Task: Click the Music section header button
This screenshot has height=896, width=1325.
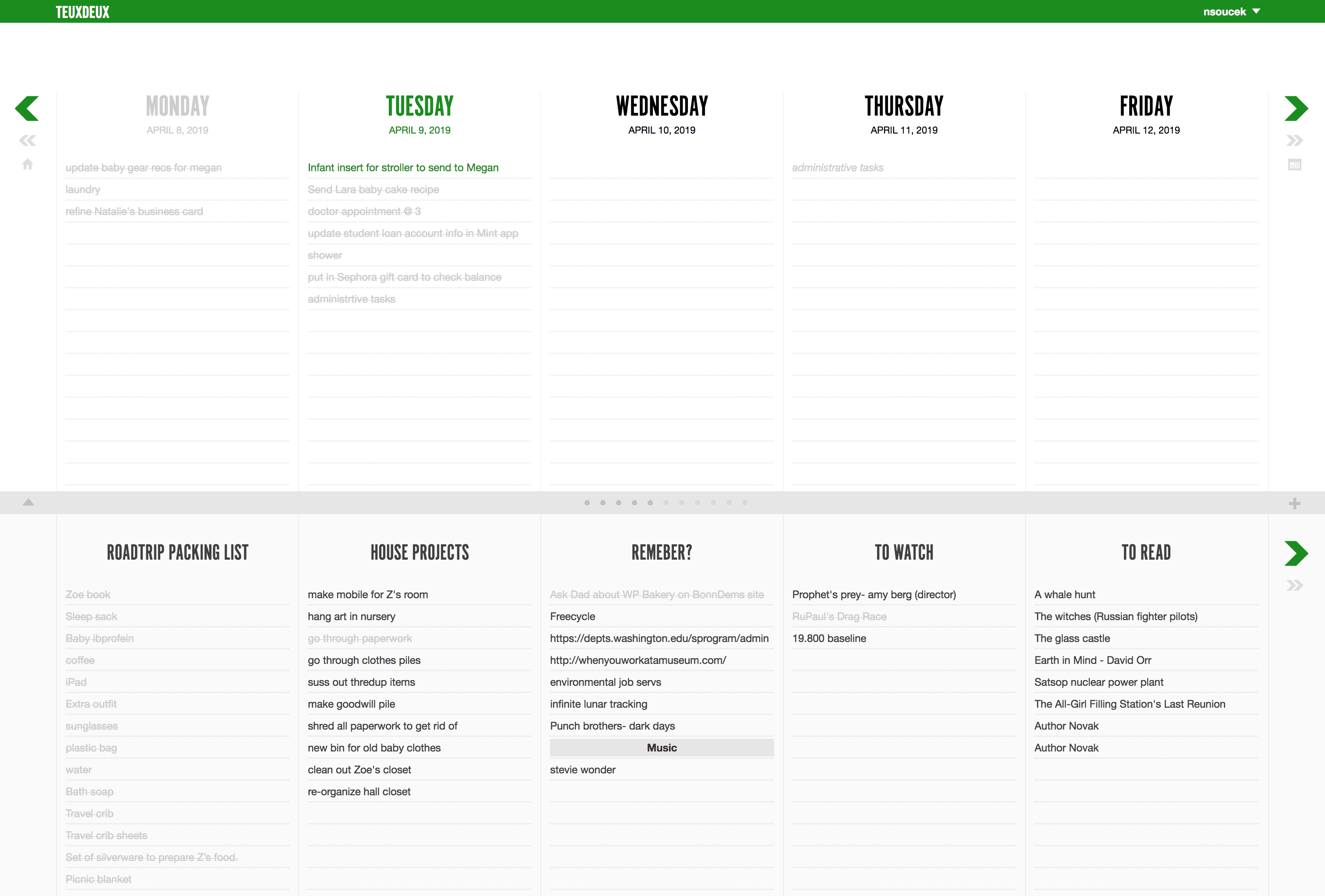Action: click(x=661, y=747)
